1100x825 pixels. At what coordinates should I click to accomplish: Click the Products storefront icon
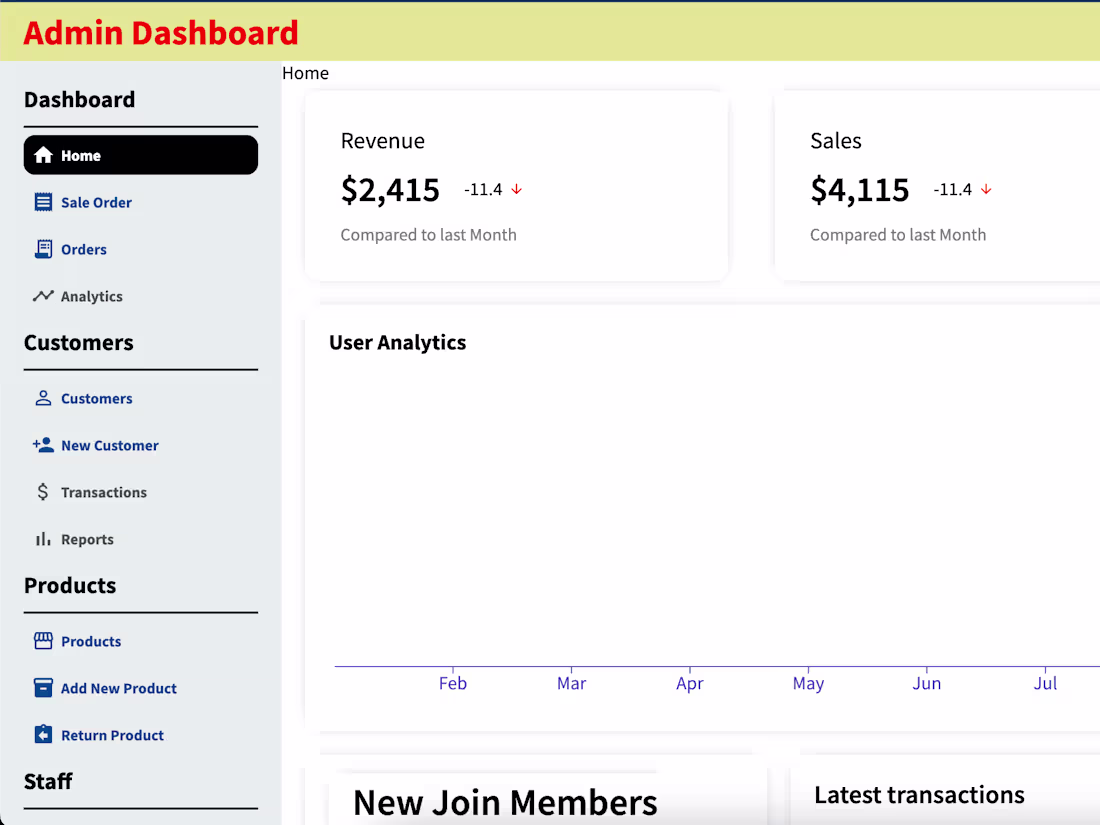[x=43, y=641]
